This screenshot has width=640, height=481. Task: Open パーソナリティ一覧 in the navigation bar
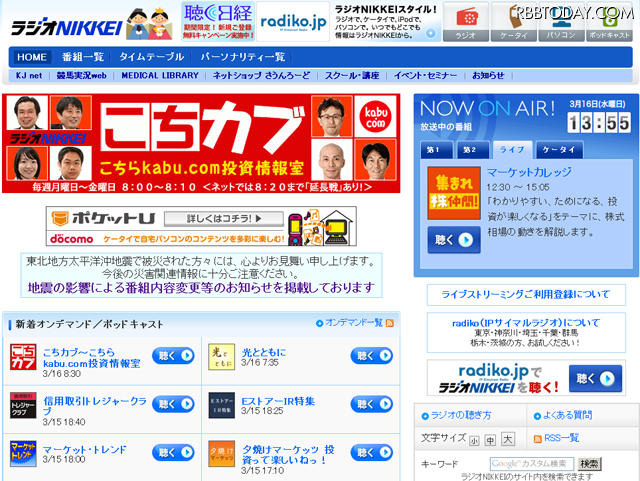[242, 57]
